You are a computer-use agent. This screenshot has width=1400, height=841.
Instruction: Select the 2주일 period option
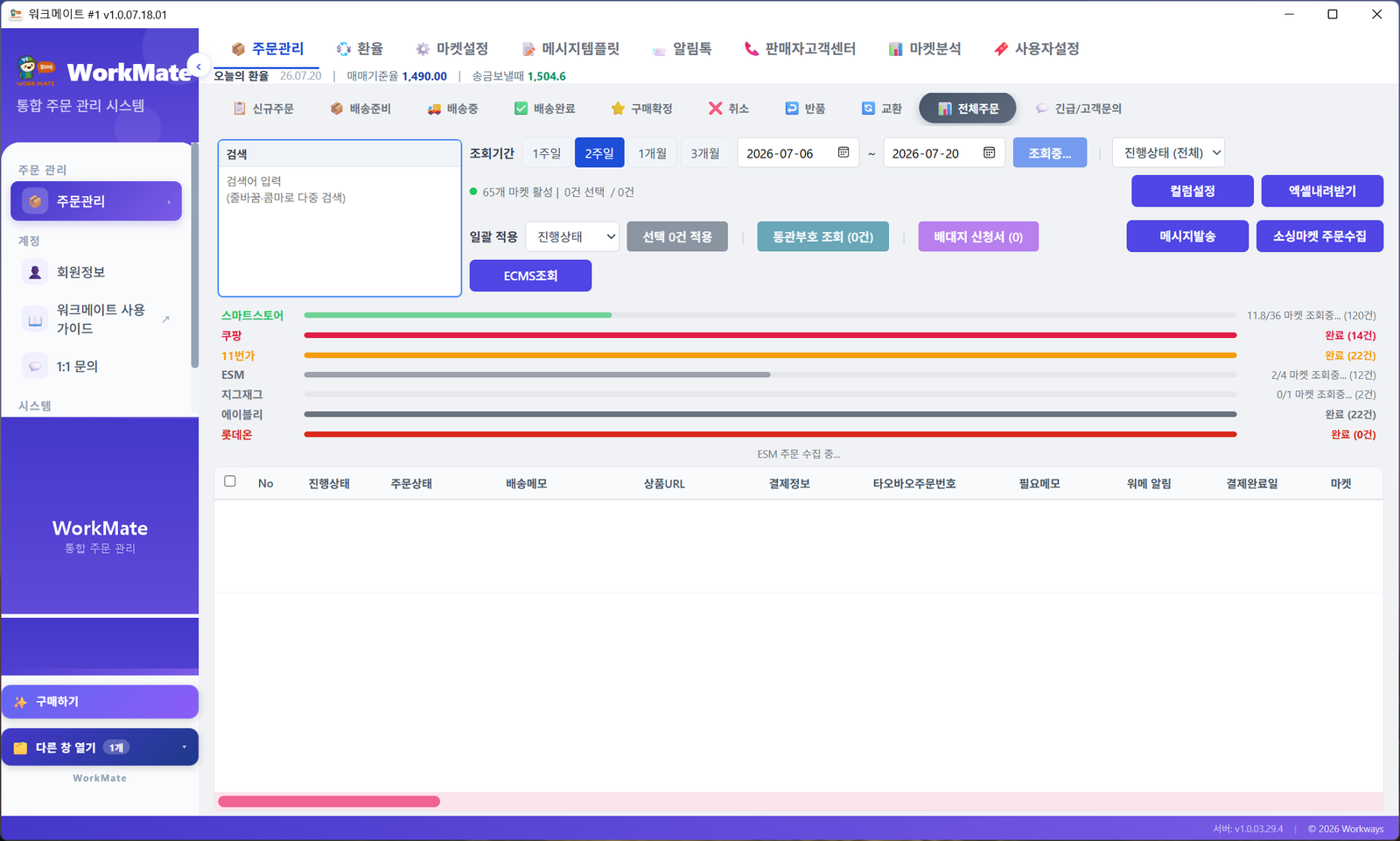(x=599, y=153)
